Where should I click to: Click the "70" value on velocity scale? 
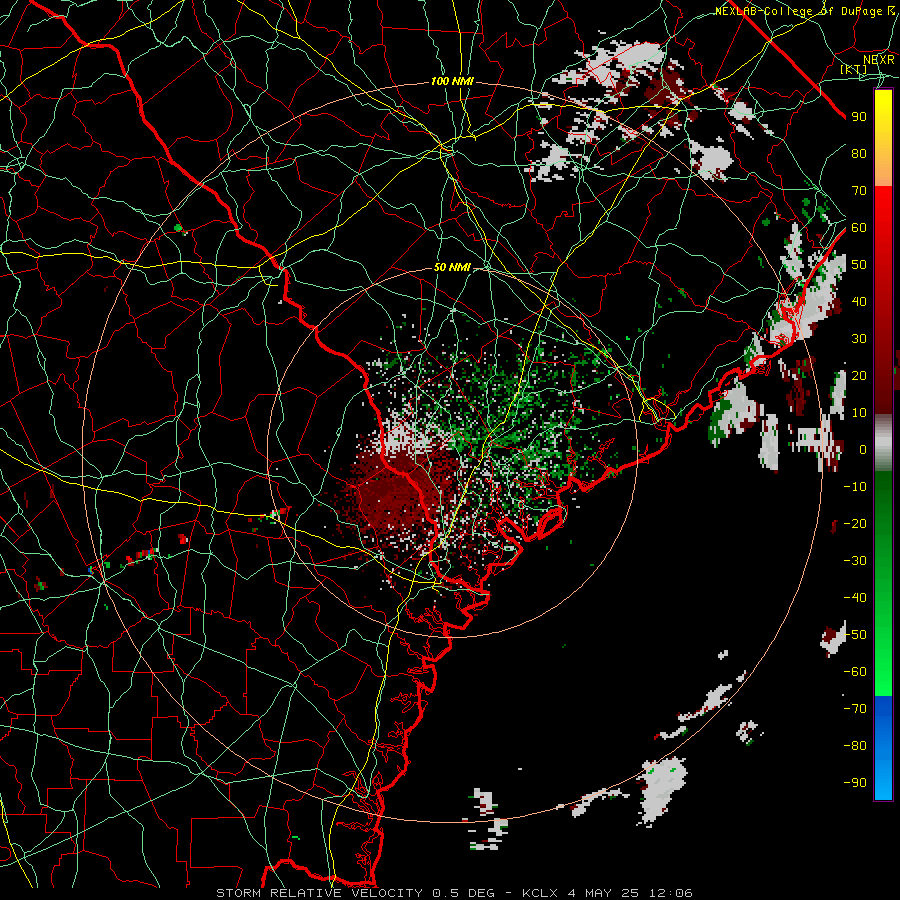[x=859, y=191]
